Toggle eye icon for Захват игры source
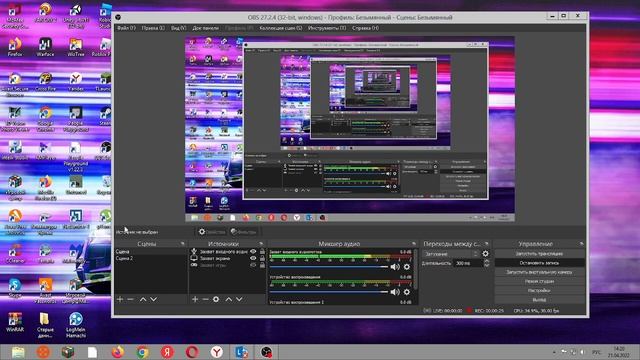 253,265
